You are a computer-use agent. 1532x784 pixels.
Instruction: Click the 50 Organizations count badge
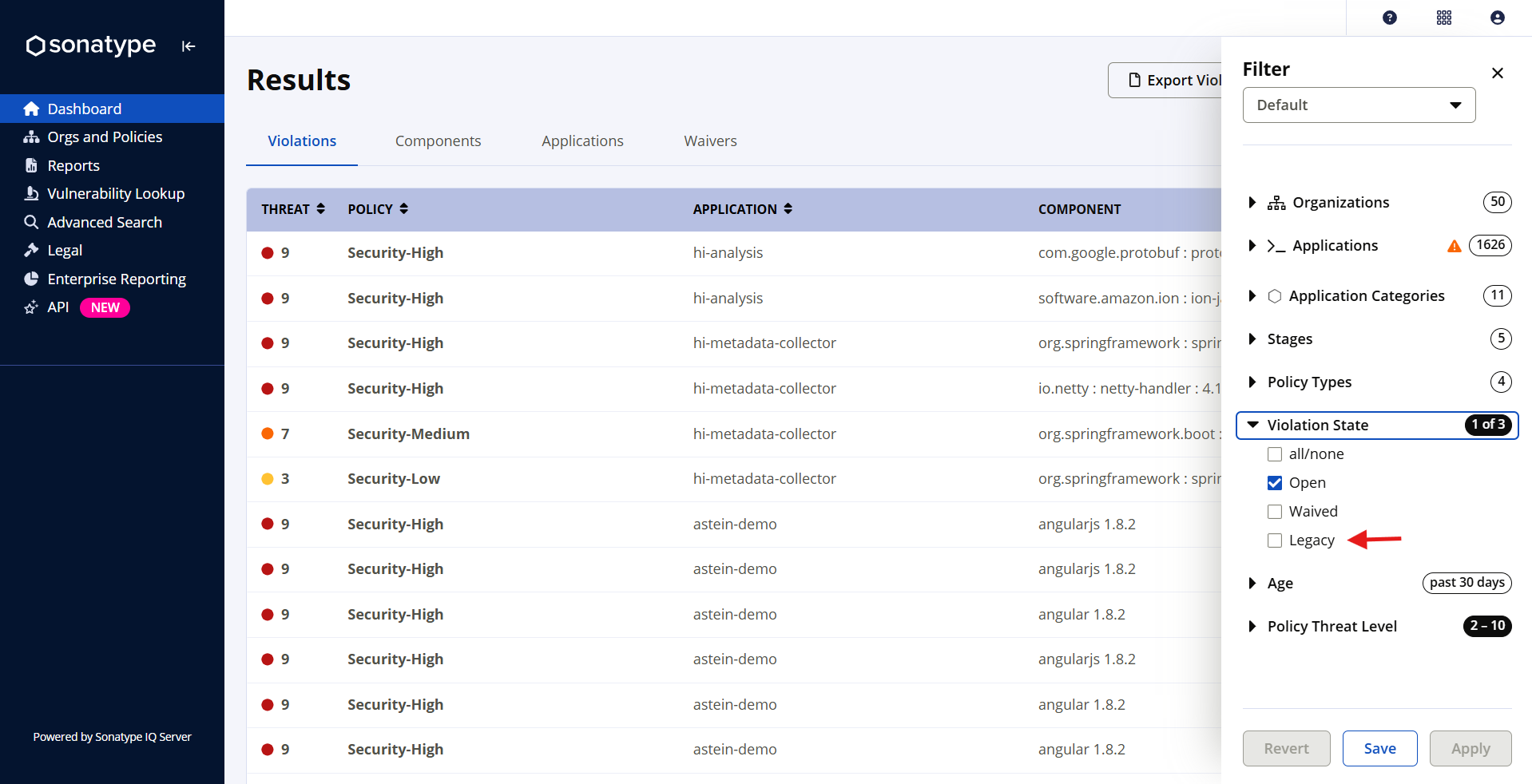1497,202
